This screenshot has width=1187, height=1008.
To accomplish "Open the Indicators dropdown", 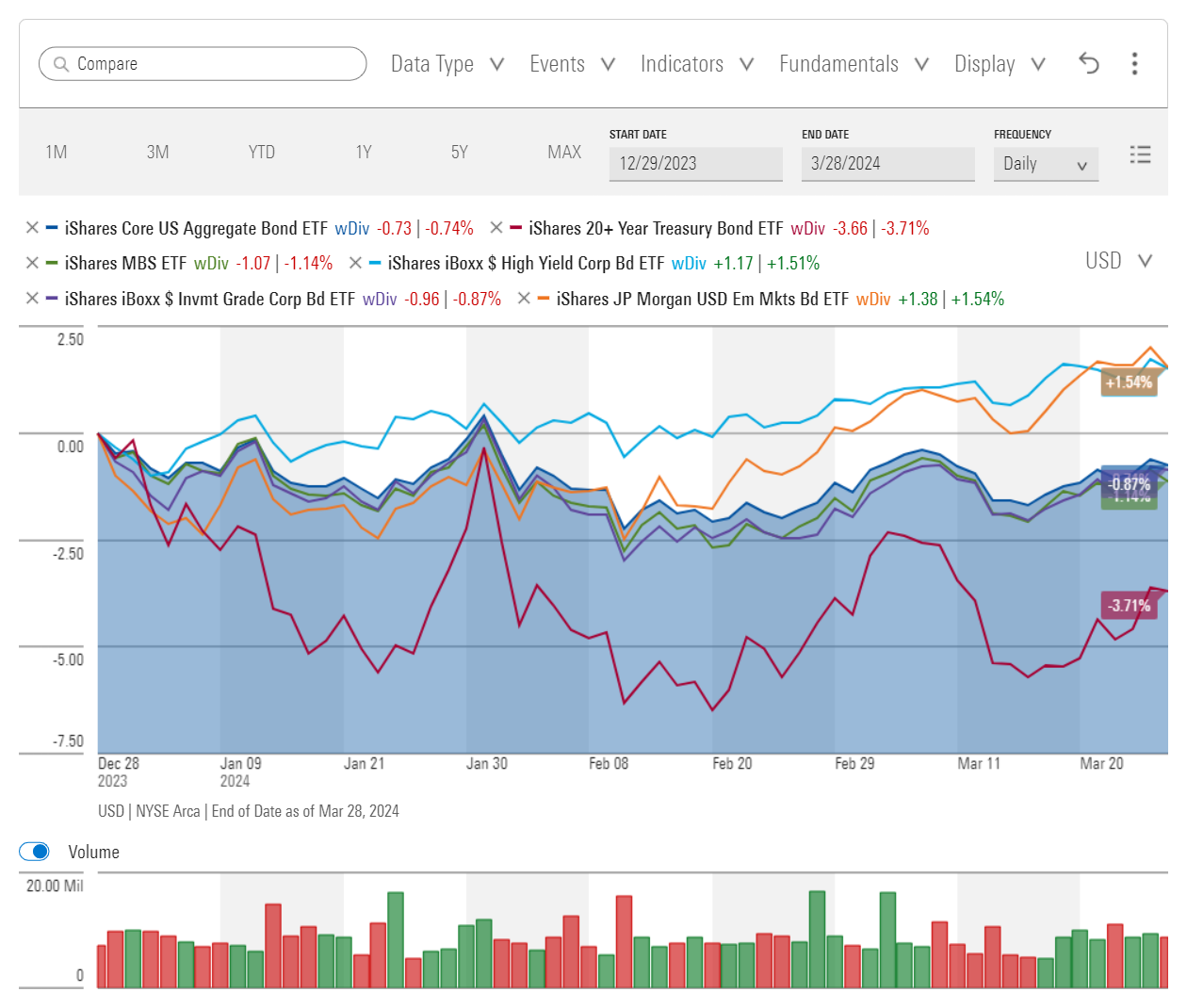I will tap(697, 64).
